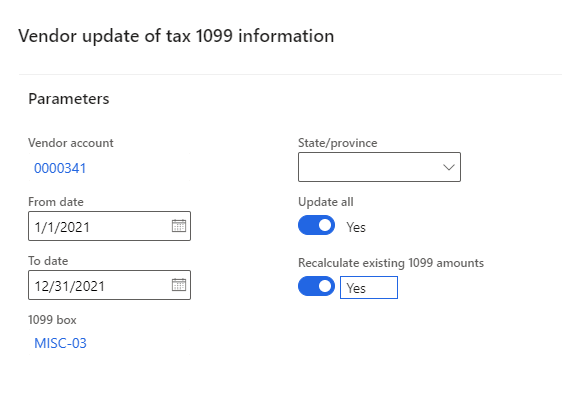This screenshot has height=408, width=562.
Task: Click the From date field showing 1/1/2021
Action: click(109, 226)
